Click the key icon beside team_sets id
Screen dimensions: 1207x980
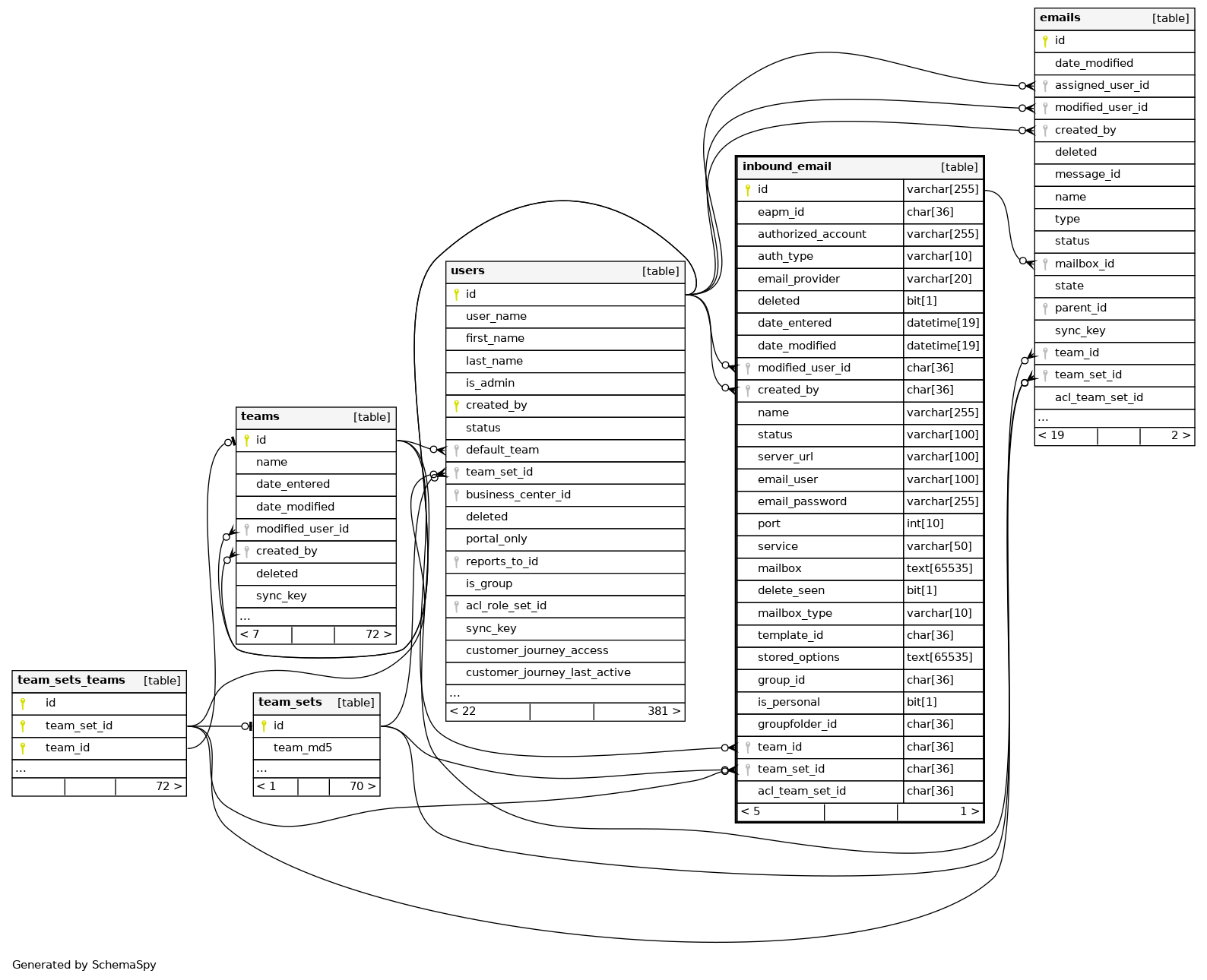pyautogui.click(x=264, y=726)
